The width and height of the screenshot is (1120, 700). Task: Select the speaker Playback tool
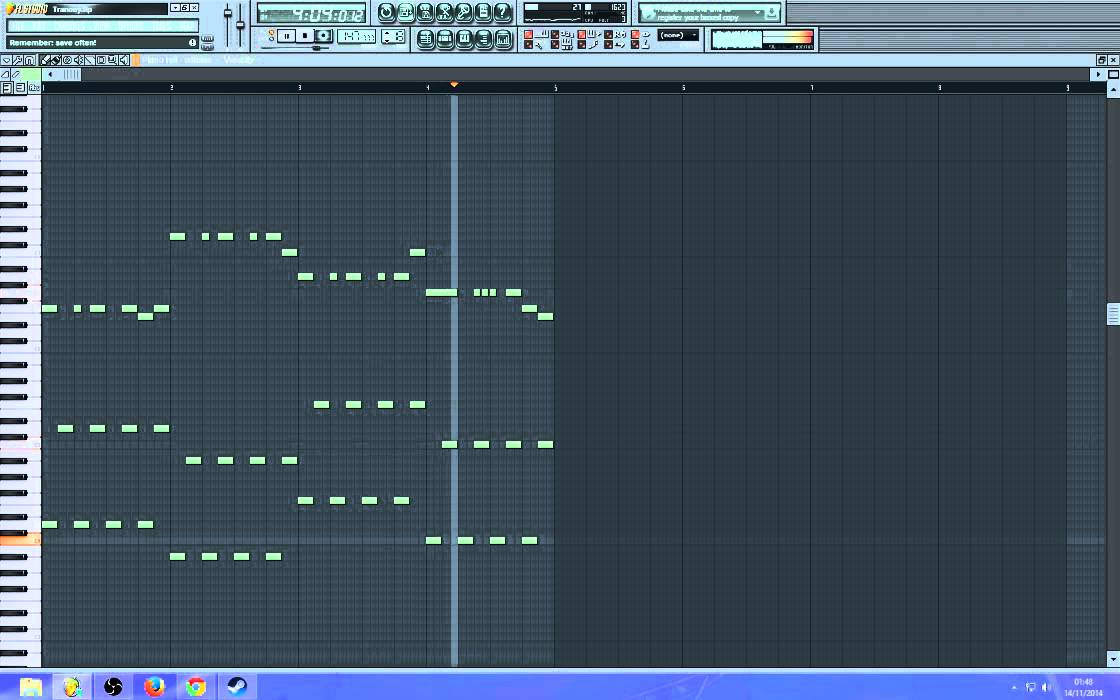(x=124, y=60)
